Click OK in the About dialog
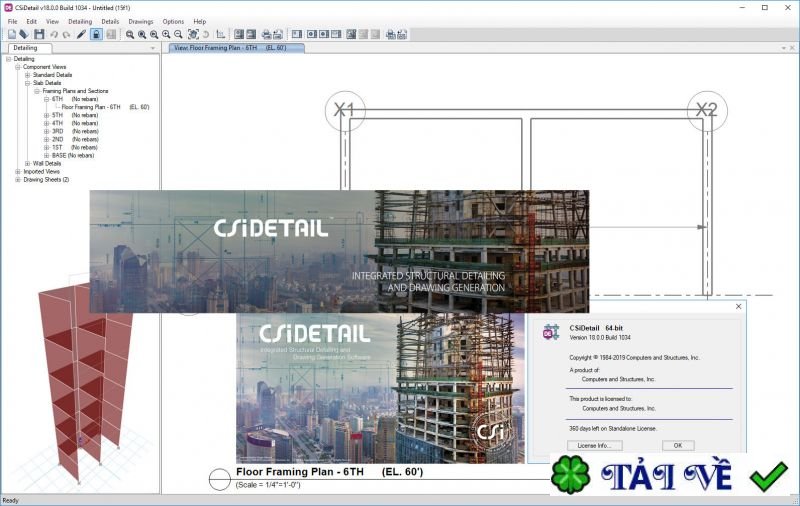Screen dimensions: 800x506 click(x=678, y=445)
